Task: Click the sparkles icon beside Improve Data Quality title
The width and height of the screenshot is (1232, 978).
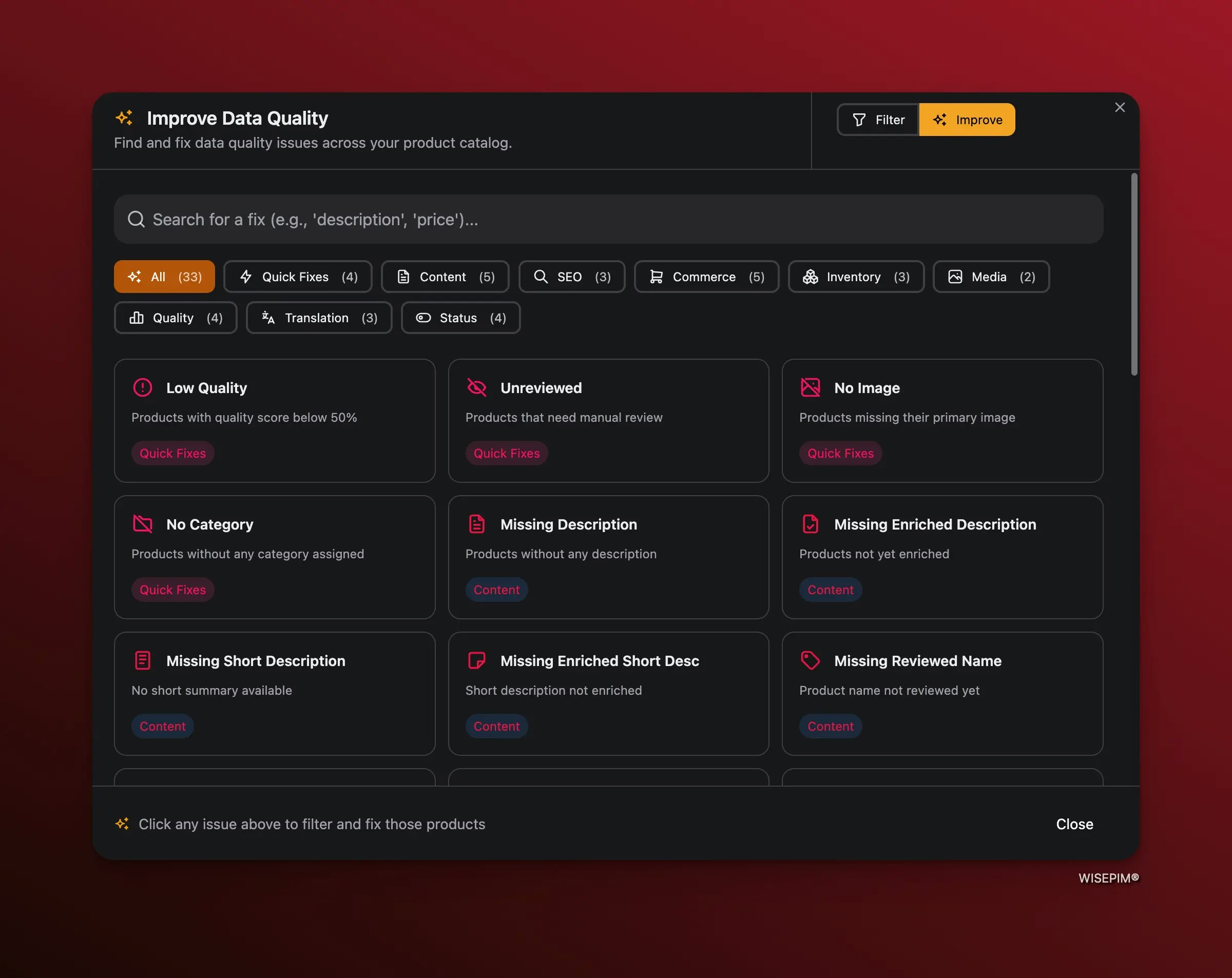Action: (x=125, y=118)
